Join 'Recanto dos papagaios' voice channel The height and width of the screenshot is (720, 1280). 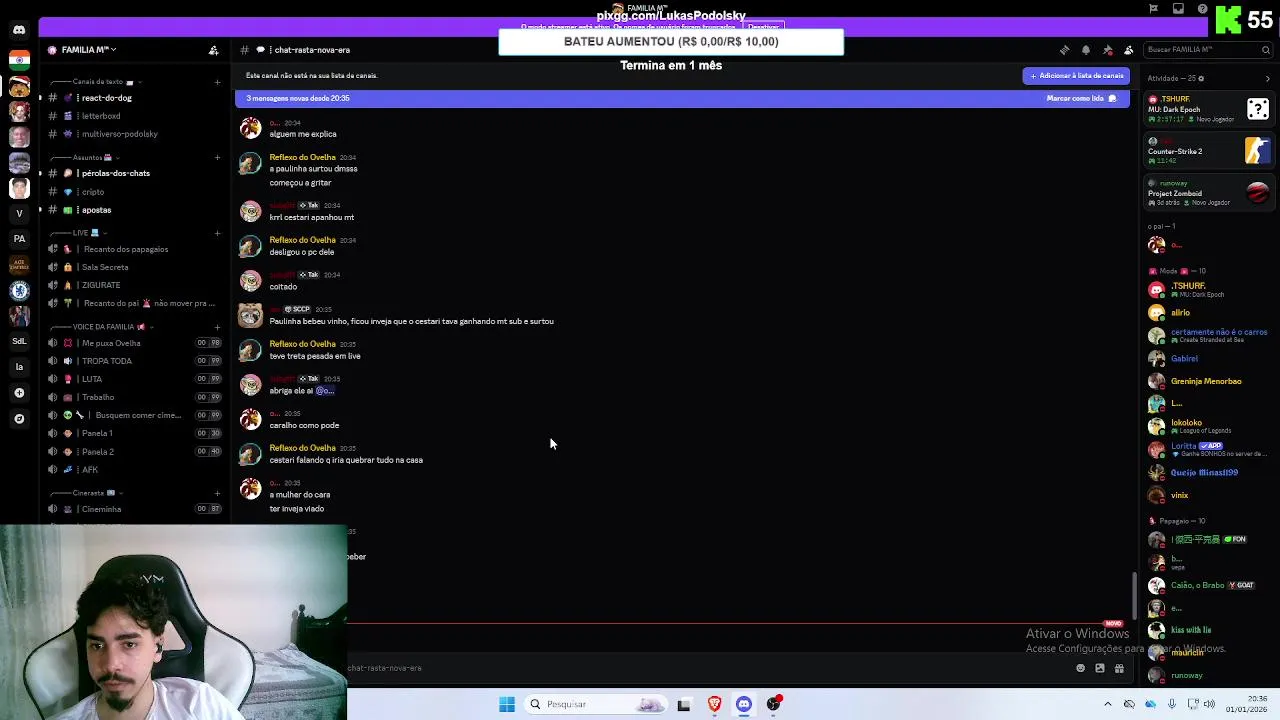(x=135, y=249)
